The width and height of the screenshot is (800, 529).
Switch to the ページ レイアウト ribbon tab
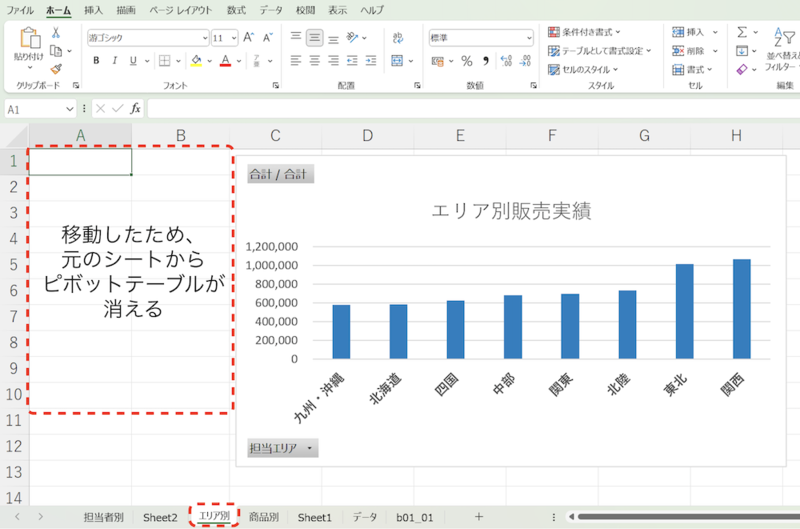coord(180,10)
